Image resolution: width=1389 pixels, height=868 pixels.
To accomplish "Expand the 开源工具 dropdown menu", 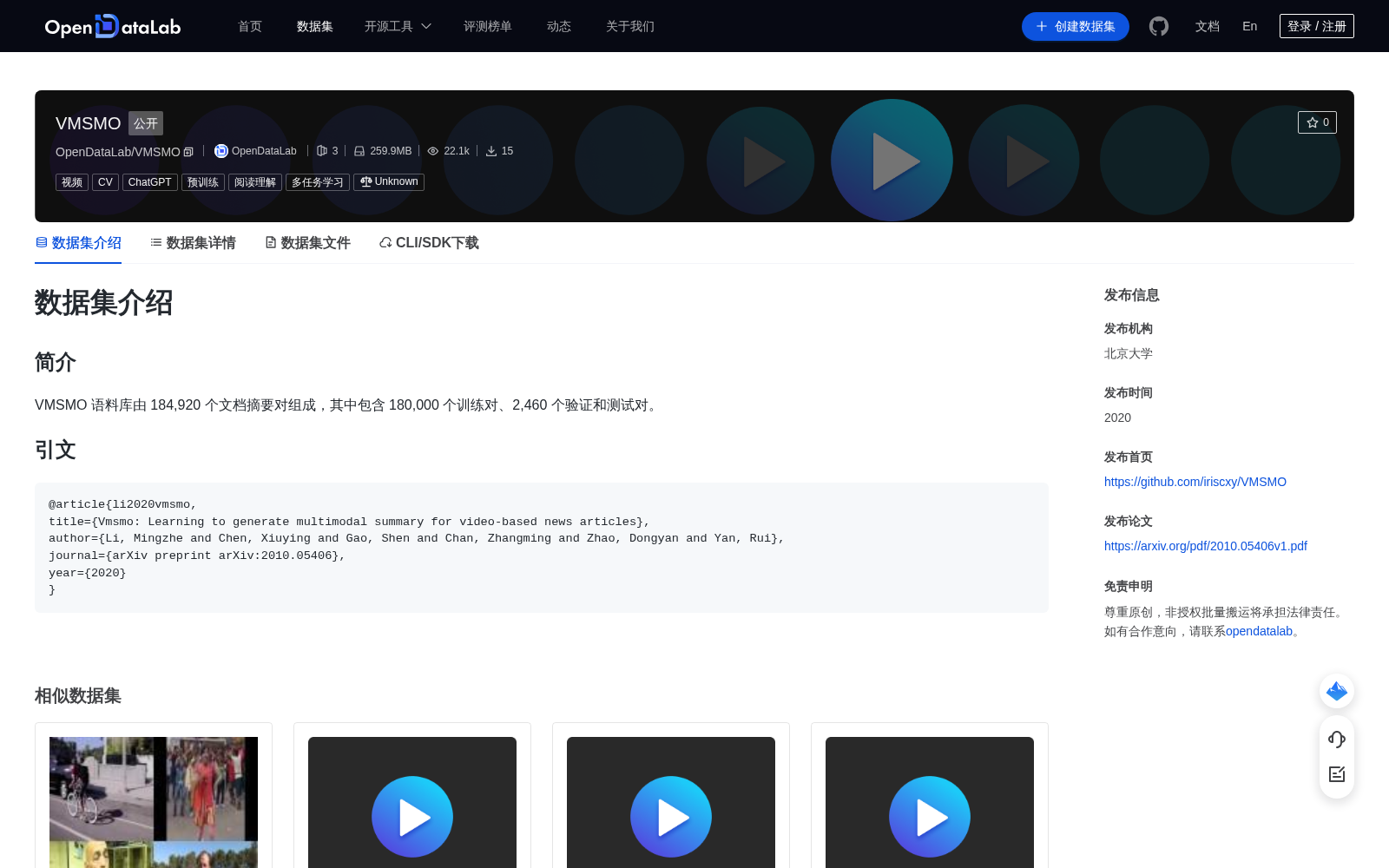I will [x=398, y=26].
